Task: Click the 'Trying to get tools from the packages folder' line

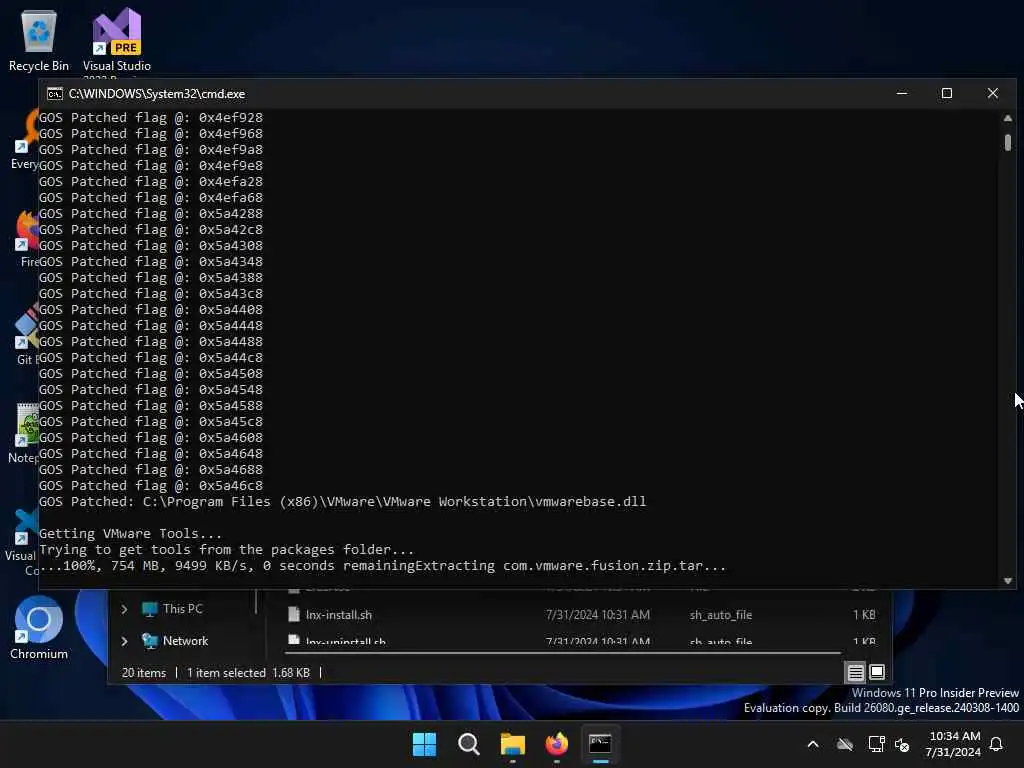Action: pos(226,550)
